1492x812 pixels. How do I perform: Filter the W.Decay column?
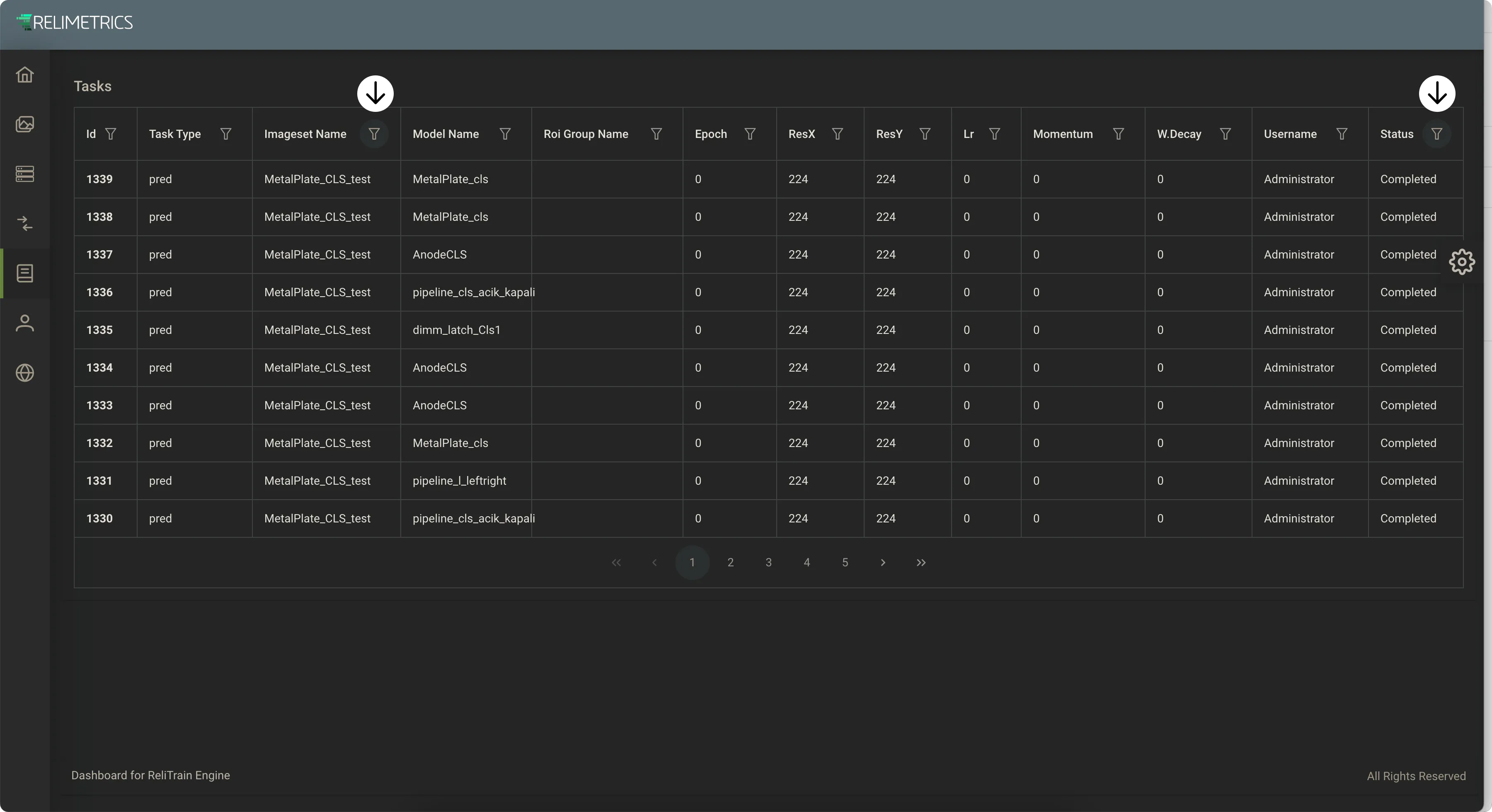(x=1225, y=134)
